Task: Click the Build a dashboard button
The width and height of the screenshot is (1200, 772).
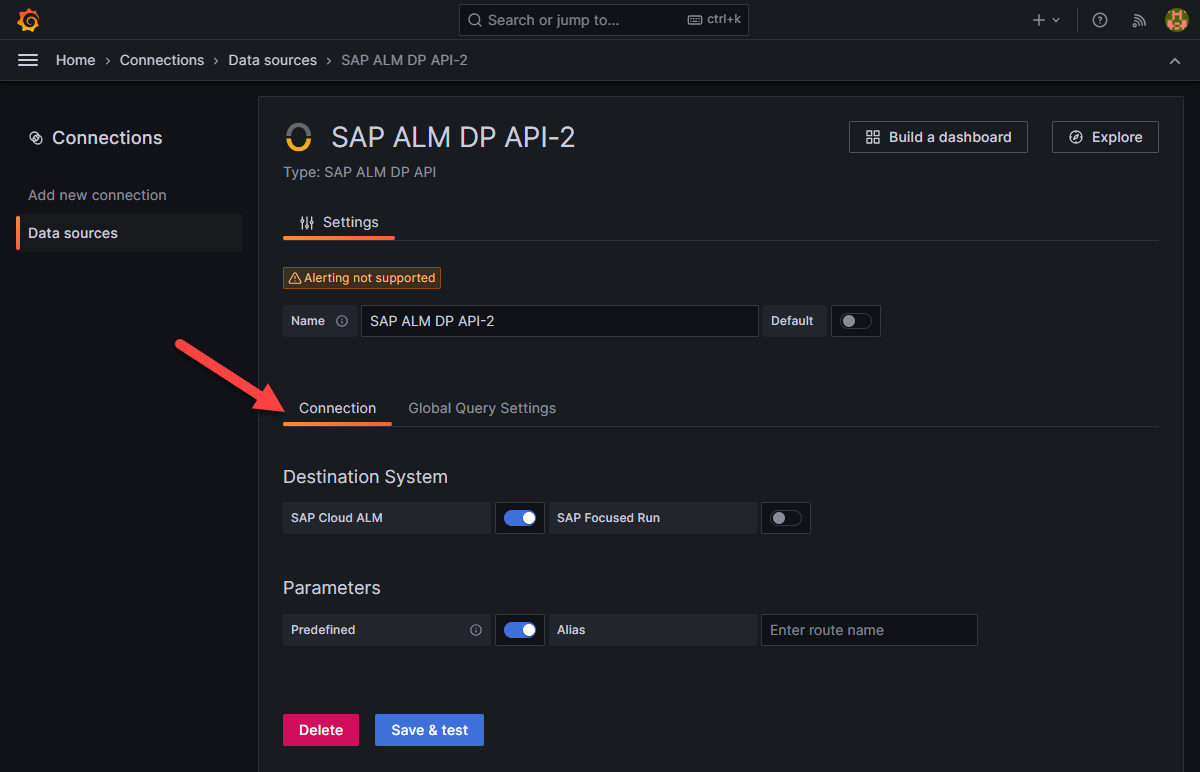Action: click(938, 137)
